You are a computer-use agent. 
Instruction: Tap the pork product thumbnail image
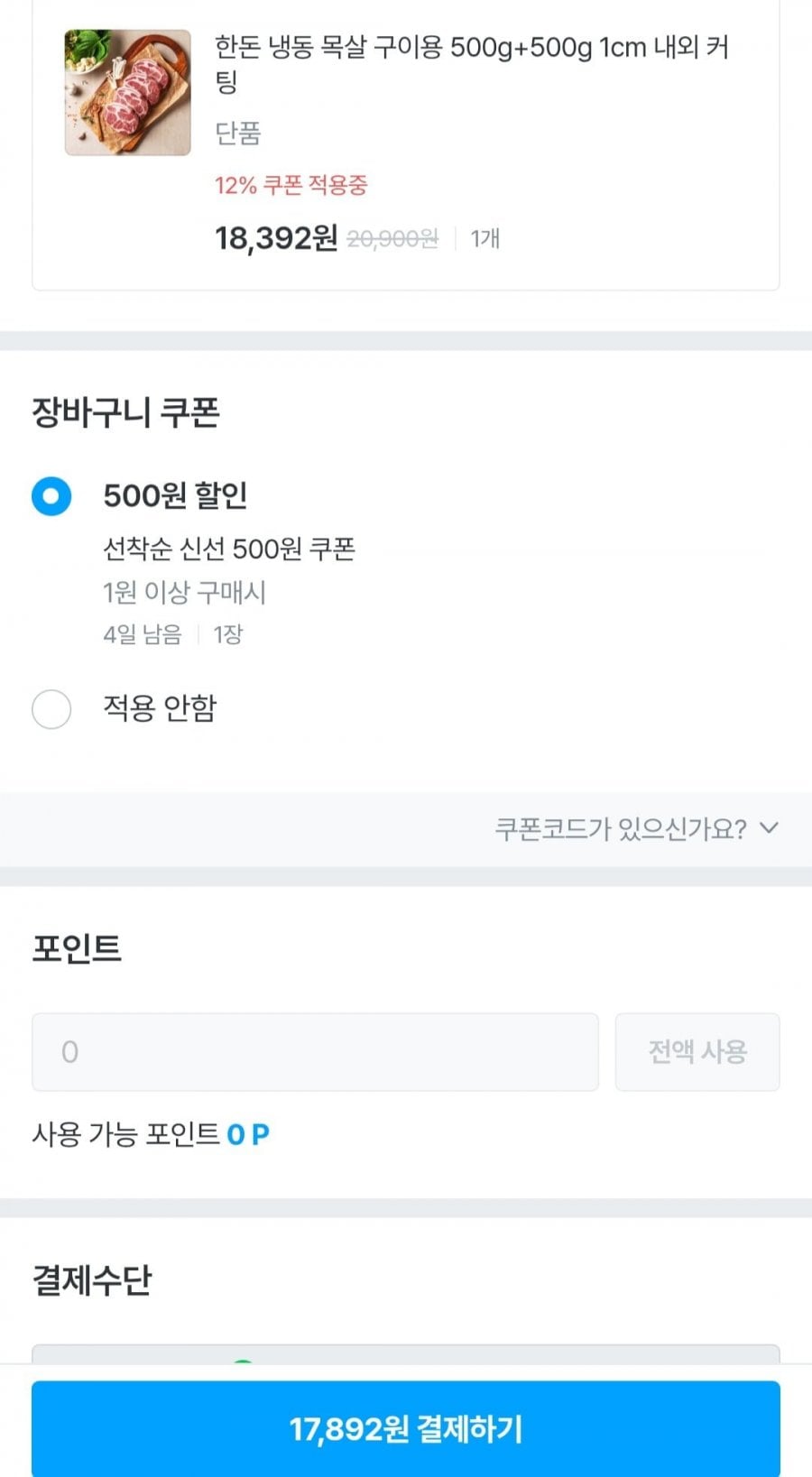pos(127,92)
